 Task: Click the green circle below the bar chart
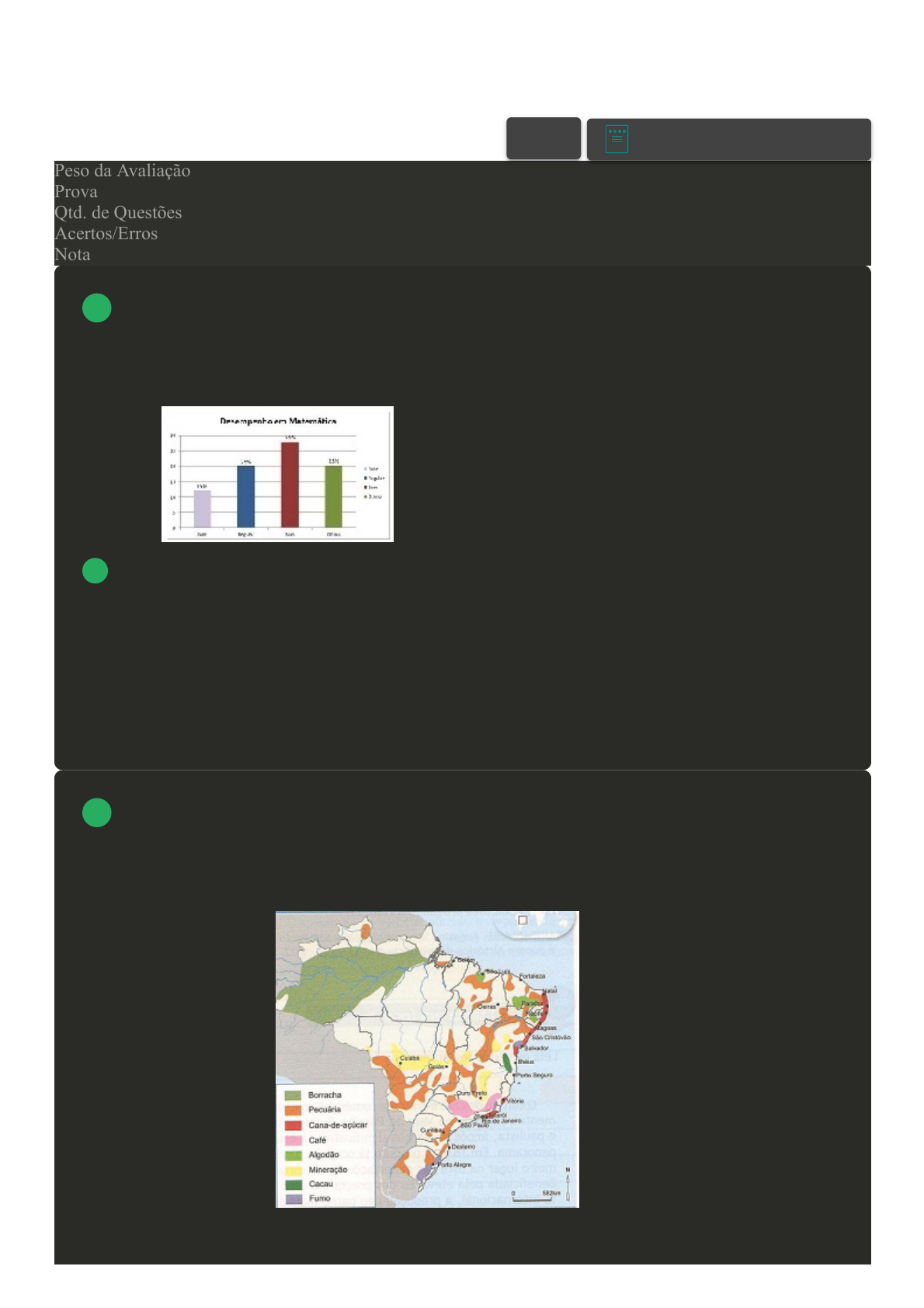(x=96, y=571)
